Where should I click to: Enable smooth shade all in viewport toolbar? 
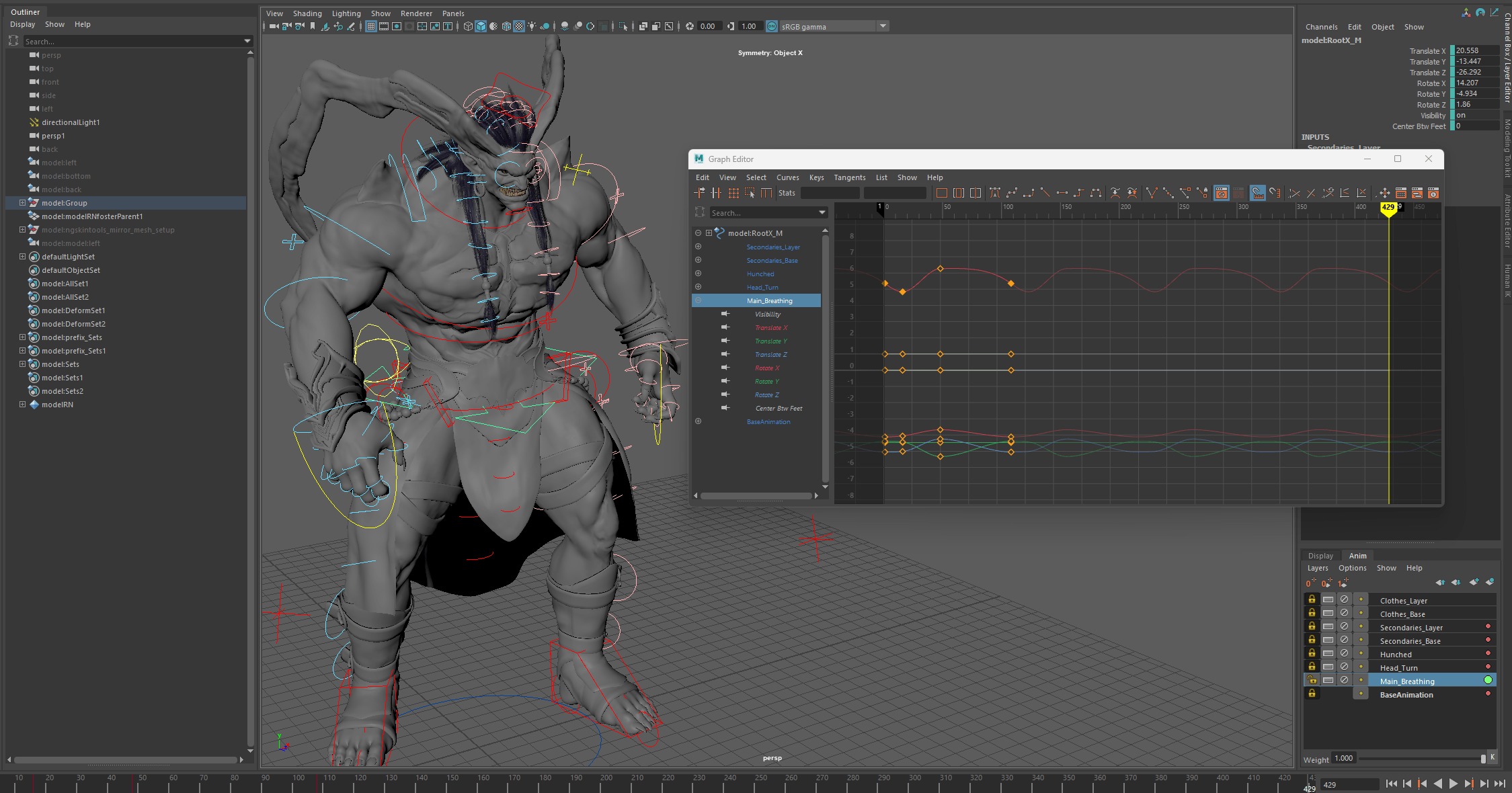(x=481, y=26)
